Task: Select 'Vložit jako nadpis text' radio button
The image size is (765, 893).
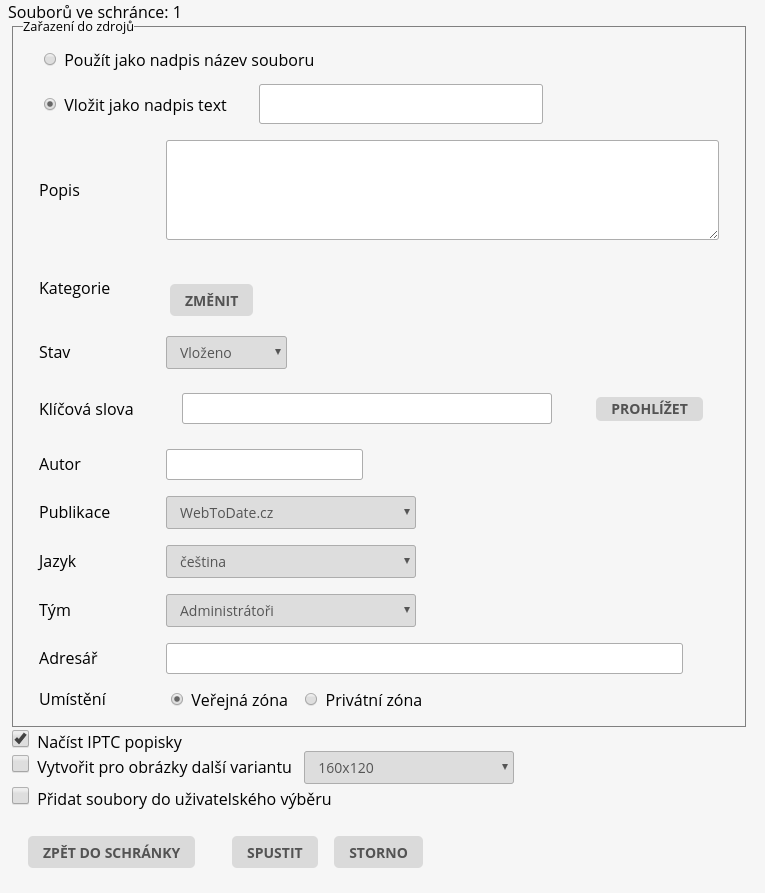Action: tap(50, 105)
